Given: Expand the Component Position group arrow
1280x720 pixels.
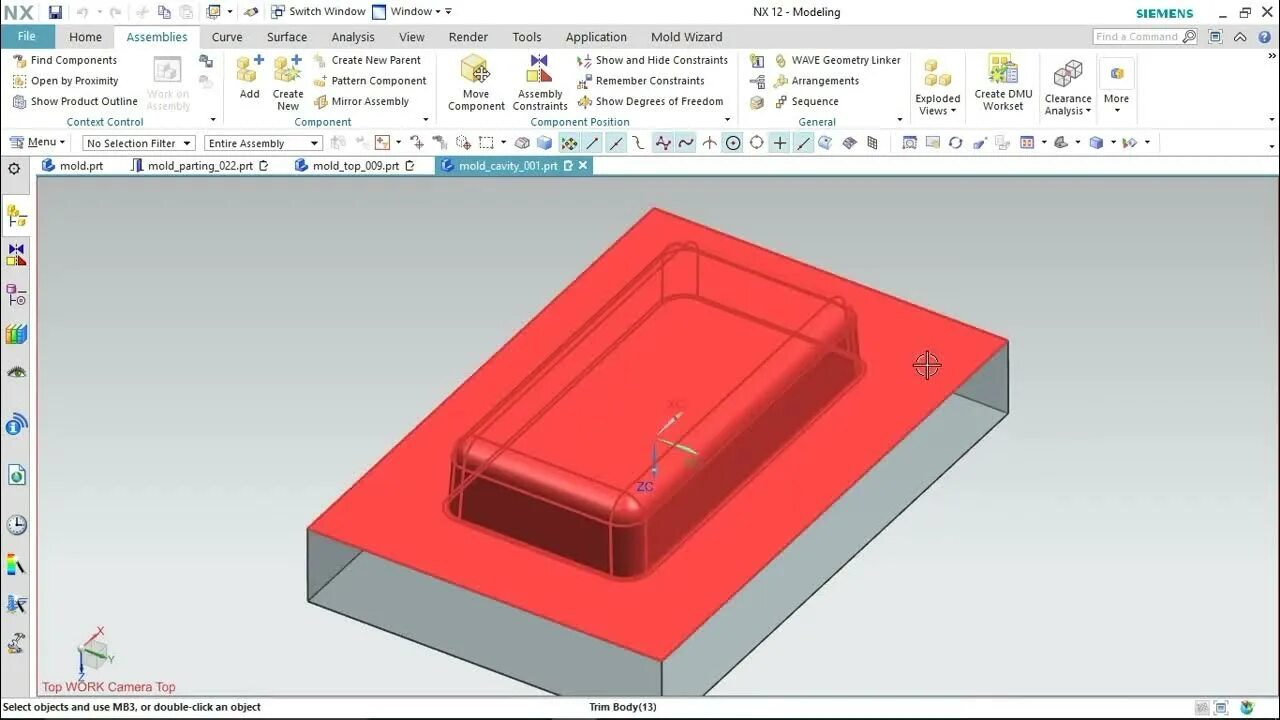Looking at the screenshot, I should pyautogui.click(x=727, y=121).
